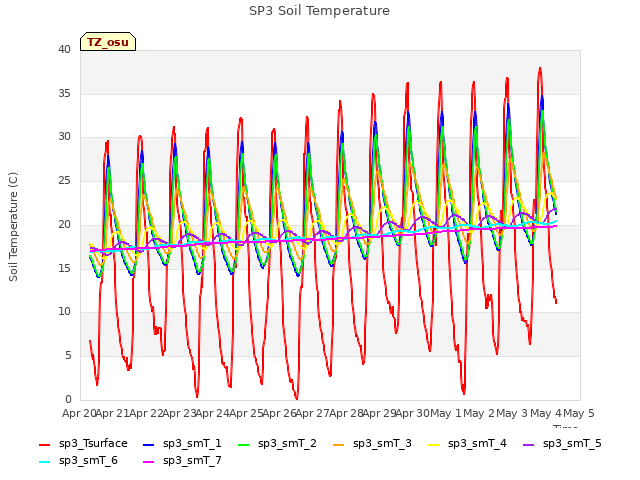Click the yellow sp3_smT_4 legend swatch
Screen dimensions: 640x480
coord(433,444)
